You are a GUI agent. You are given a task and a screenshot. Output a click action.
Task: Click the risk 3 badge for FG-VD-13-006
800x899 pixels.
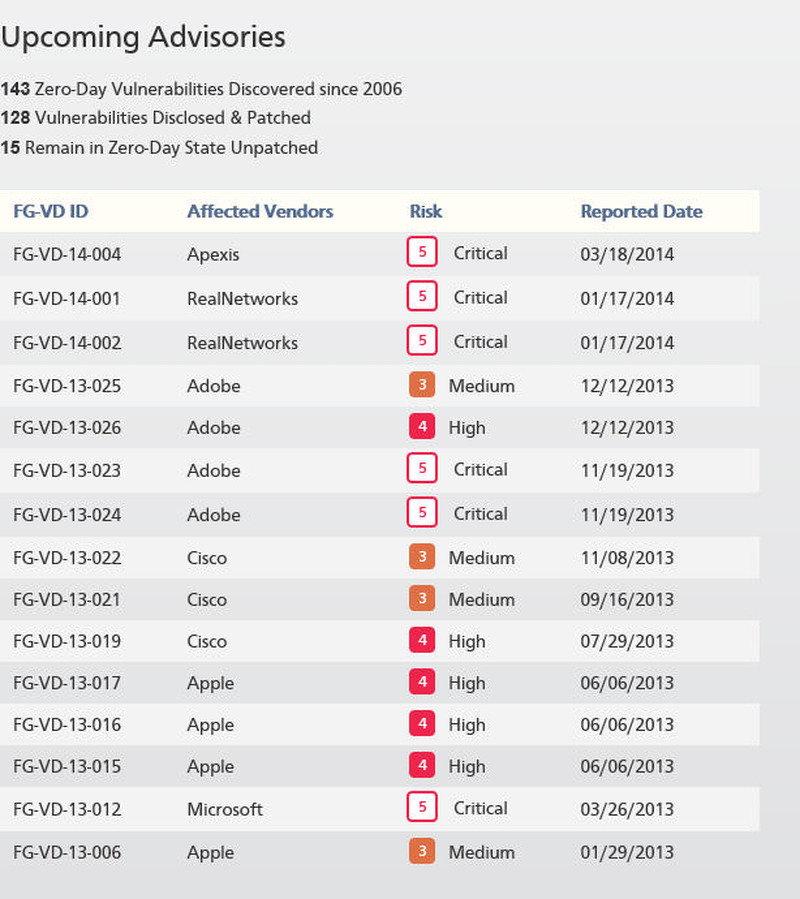pos(422,851)
